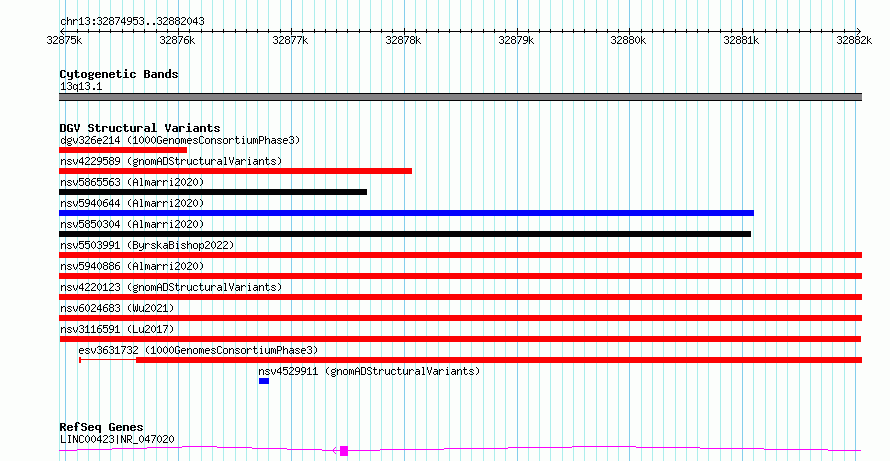Click the chr13:32874953..32882043 coordinate label

(x=132, y=22)
